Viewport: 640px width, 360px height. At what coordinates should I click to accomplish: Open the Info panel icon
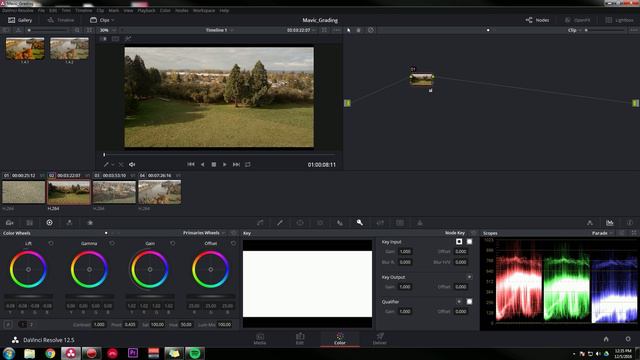point(630,223)
